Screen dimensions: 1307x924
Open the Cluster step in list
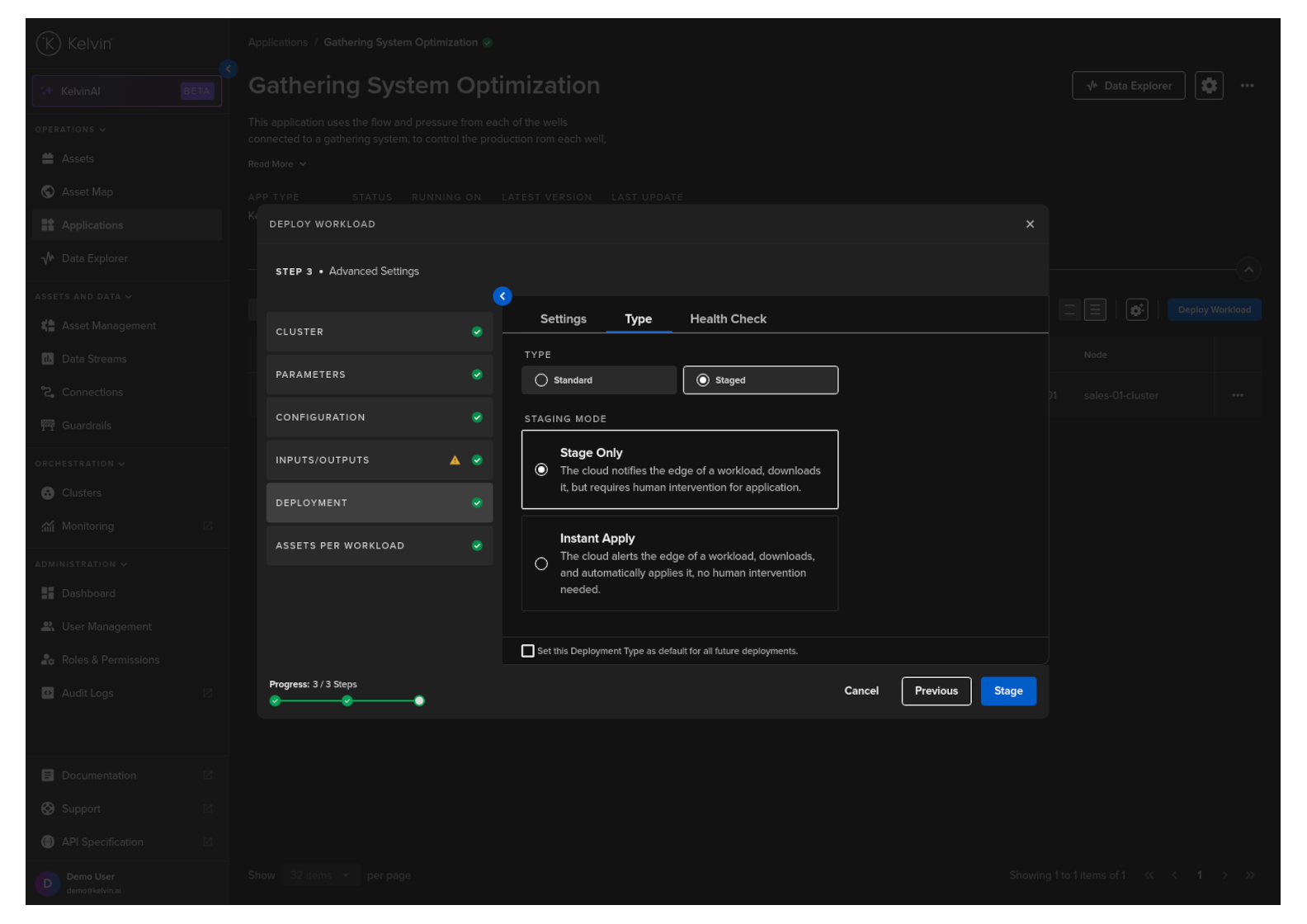click(x=379, y=332)
